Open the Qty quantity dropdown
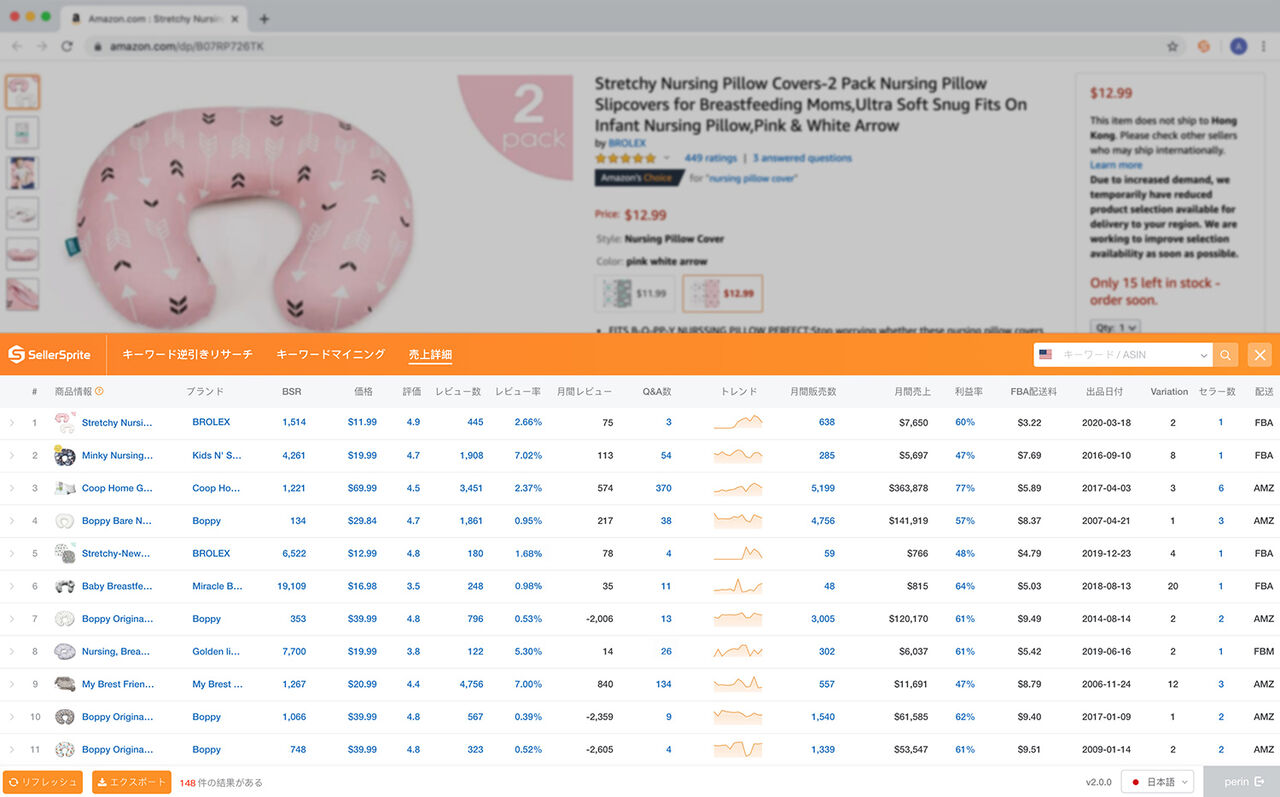1280x797 pixels. pyautogui.click(x=1115, y=327)
